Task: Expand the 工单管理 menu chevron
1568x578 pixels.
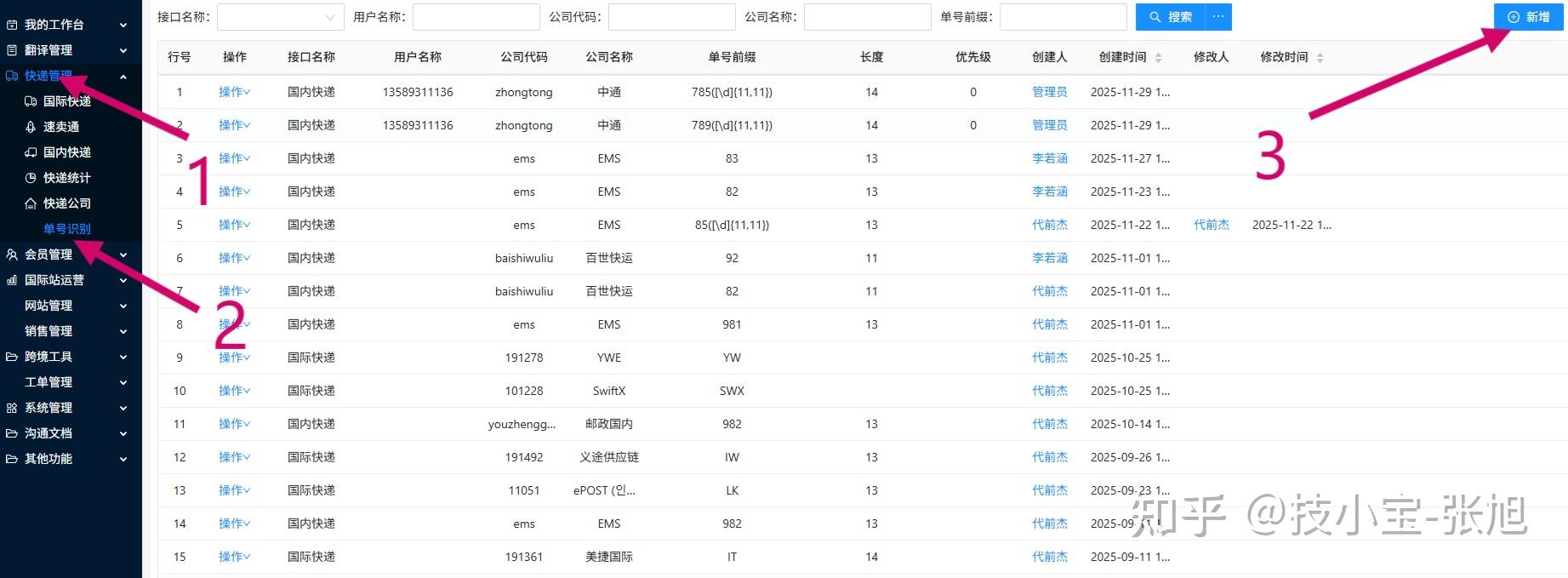Action: 123,383
